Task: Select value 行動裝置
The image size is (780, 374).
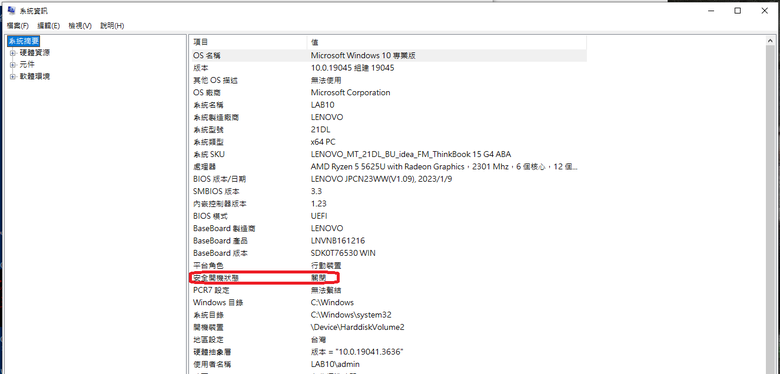Action: coord(326,266)
